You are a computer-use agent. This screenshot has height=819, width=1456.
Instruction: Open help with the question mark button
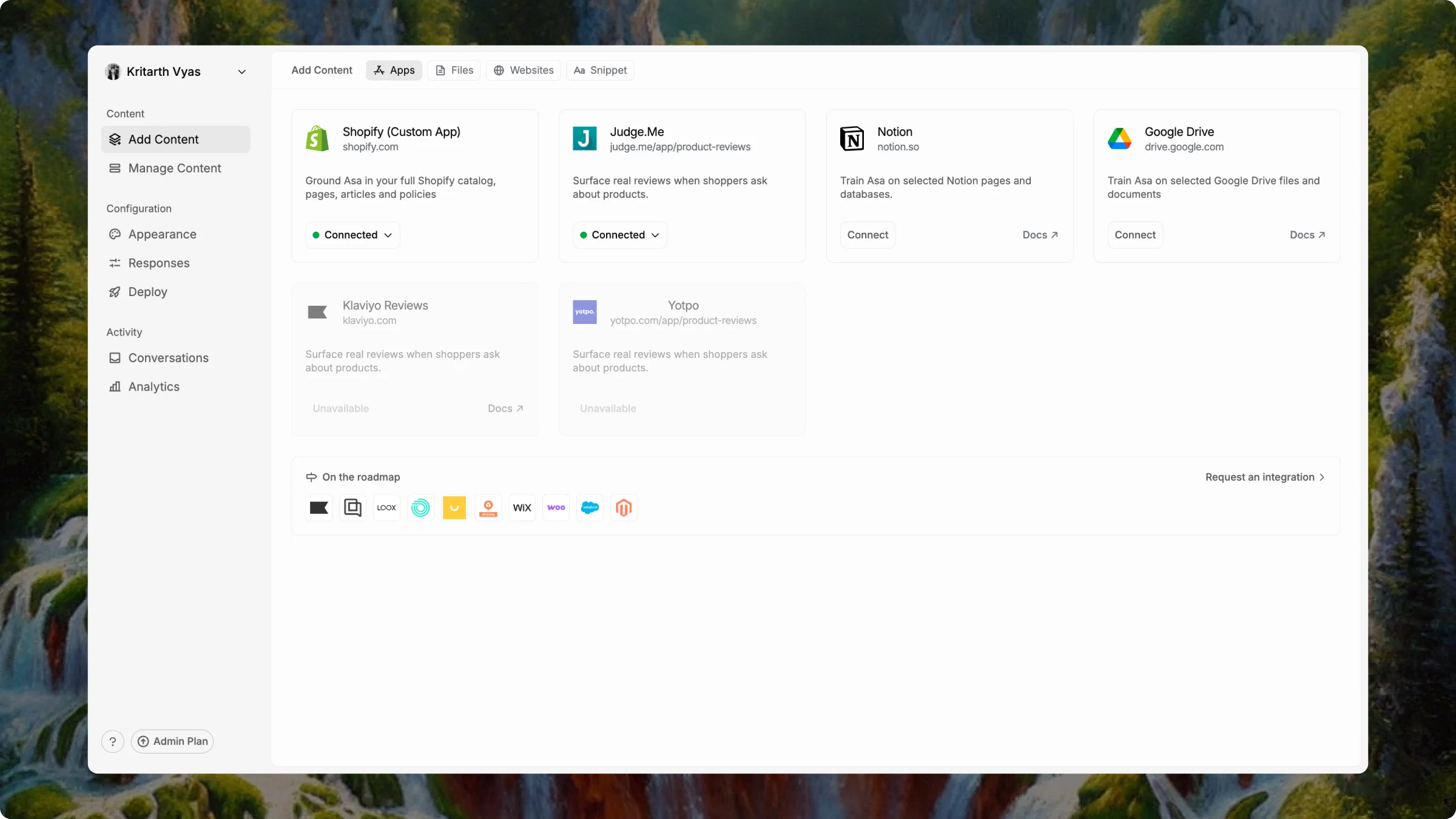click(x=113, y=741)
